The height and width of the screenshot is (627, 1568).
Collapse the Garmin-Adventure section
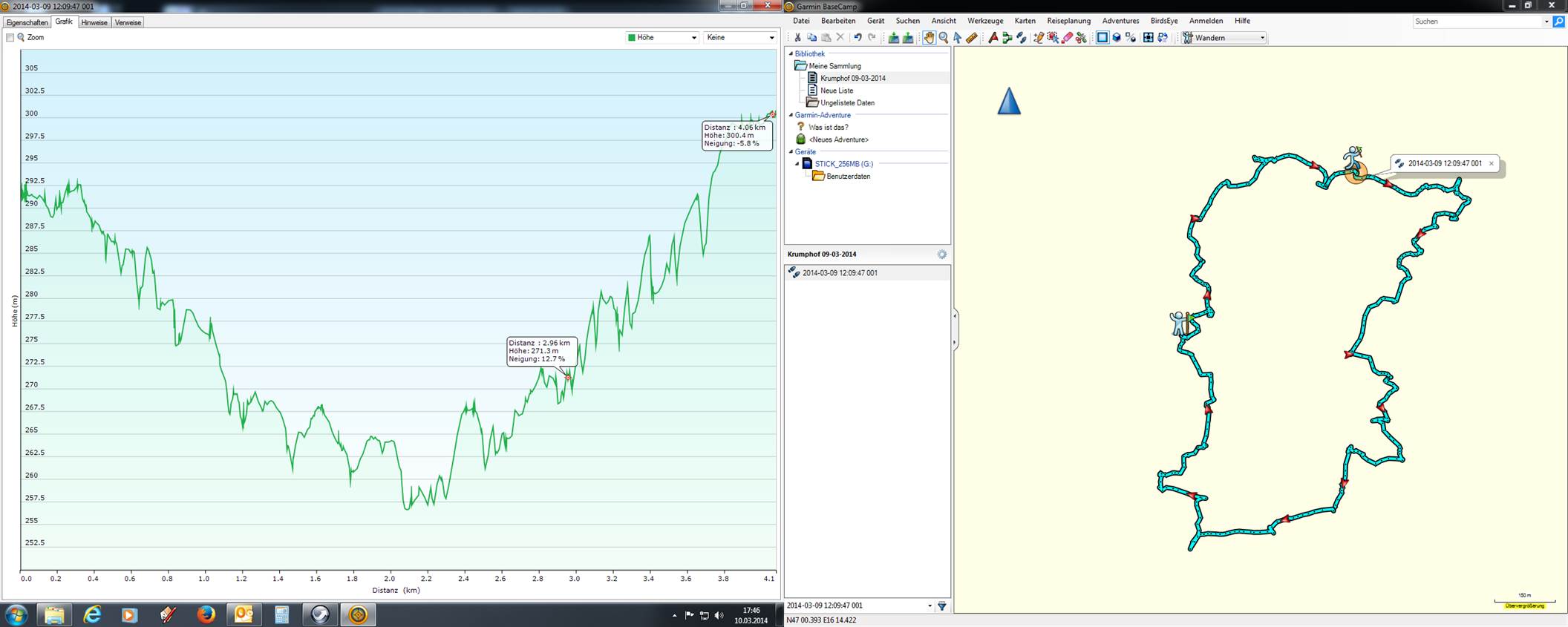pos(791,116)
